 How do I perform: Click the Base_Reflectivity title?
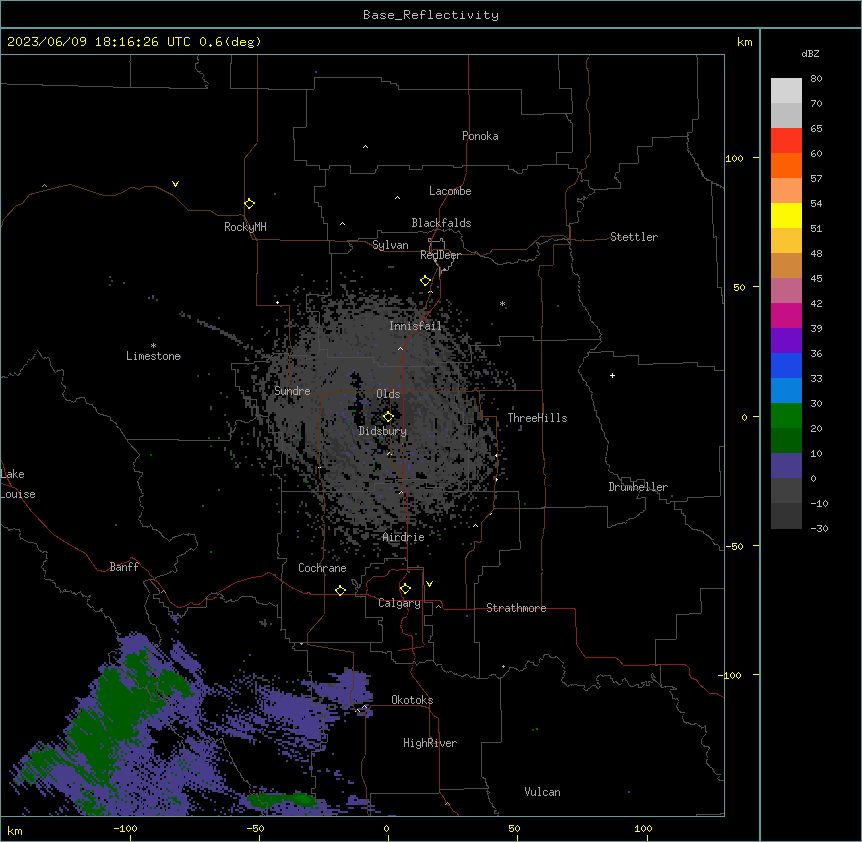pos(431,15)
